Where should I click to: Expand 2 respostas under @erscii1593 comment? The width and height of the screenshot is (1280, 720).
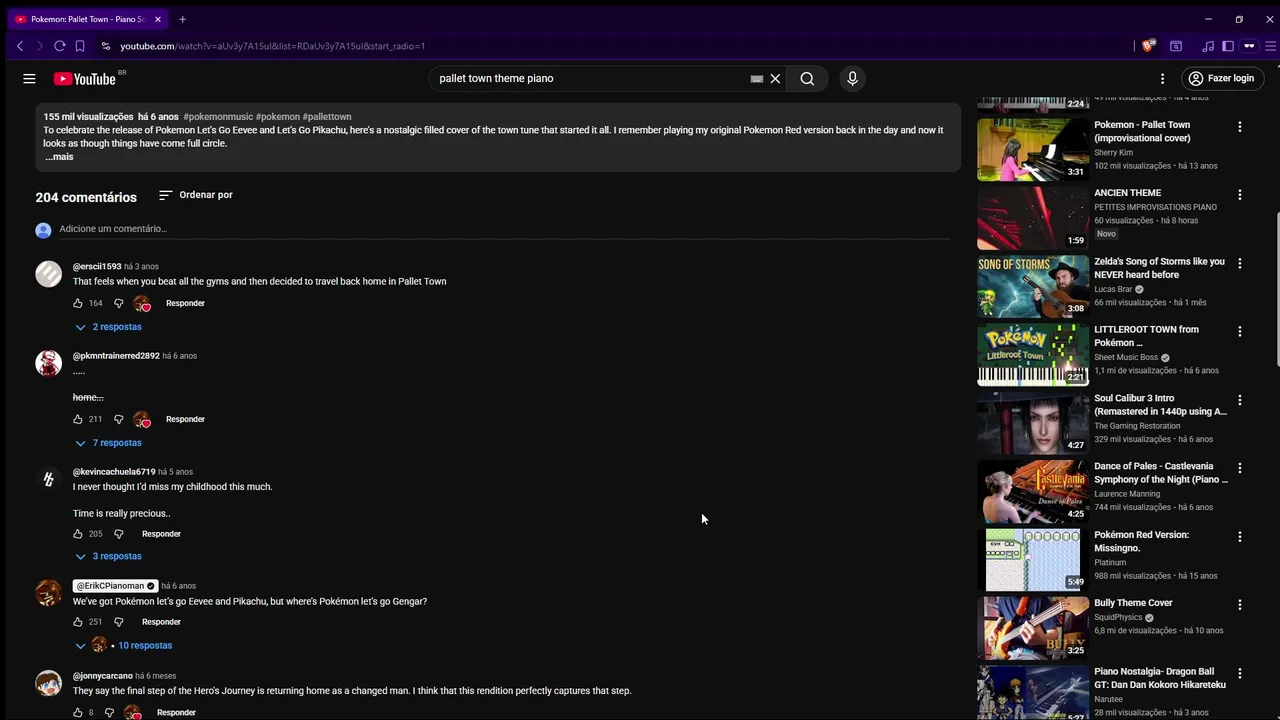tap(108, 327)
